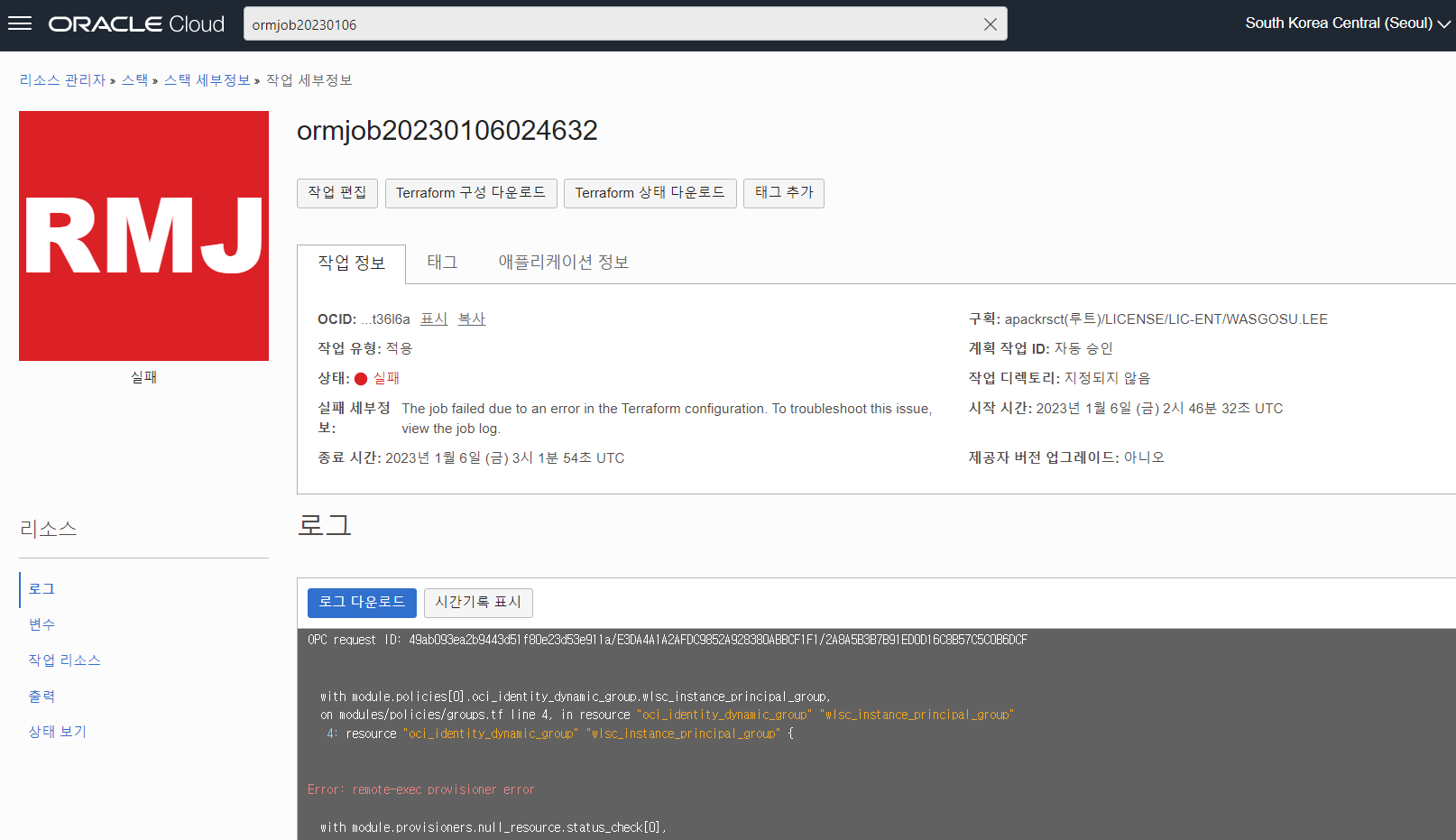Switch to the 태그 tab
Screen dimensions: 1456x840
point(442,263)
